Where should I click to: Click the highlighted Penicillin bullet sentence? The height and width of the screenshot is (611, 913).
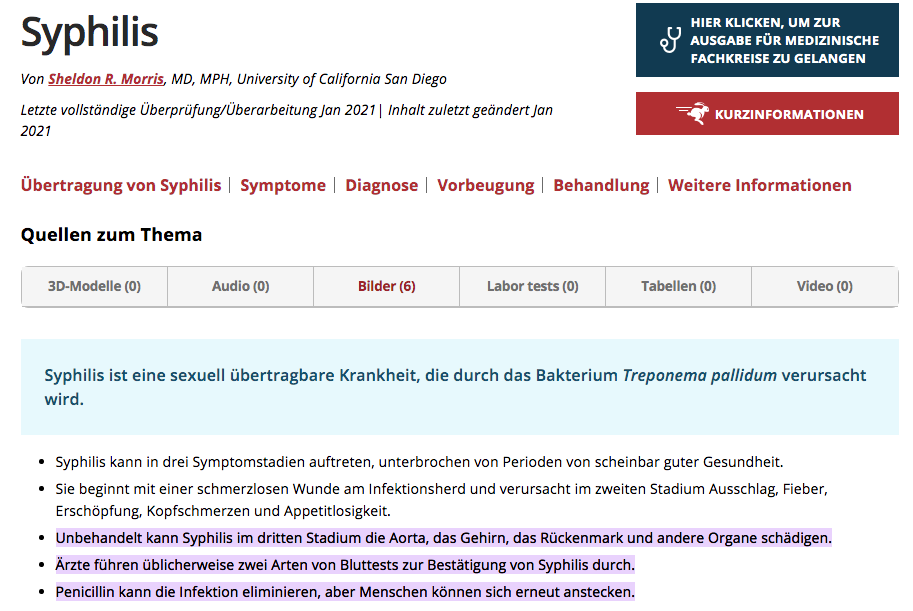tap(344, 591)
